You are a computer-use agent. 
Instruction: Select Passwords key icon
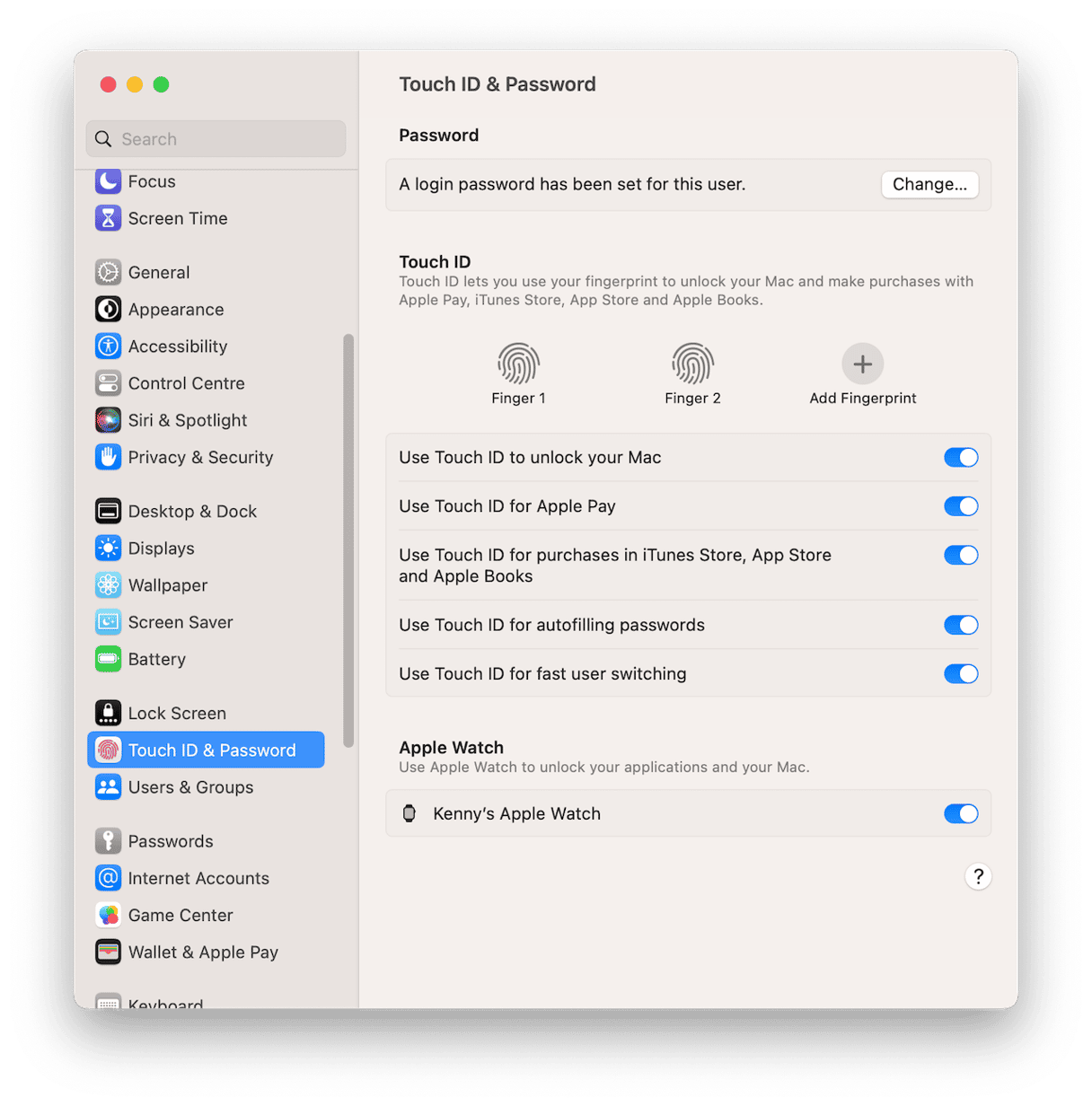pyautogui.click(x=108, y=841)
